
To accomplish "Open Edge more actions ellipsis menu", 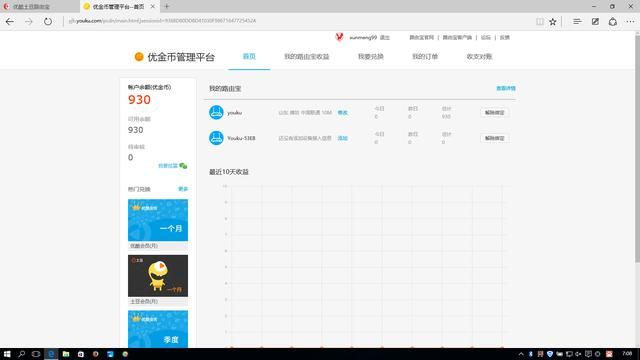I will [x=630, y=22].
